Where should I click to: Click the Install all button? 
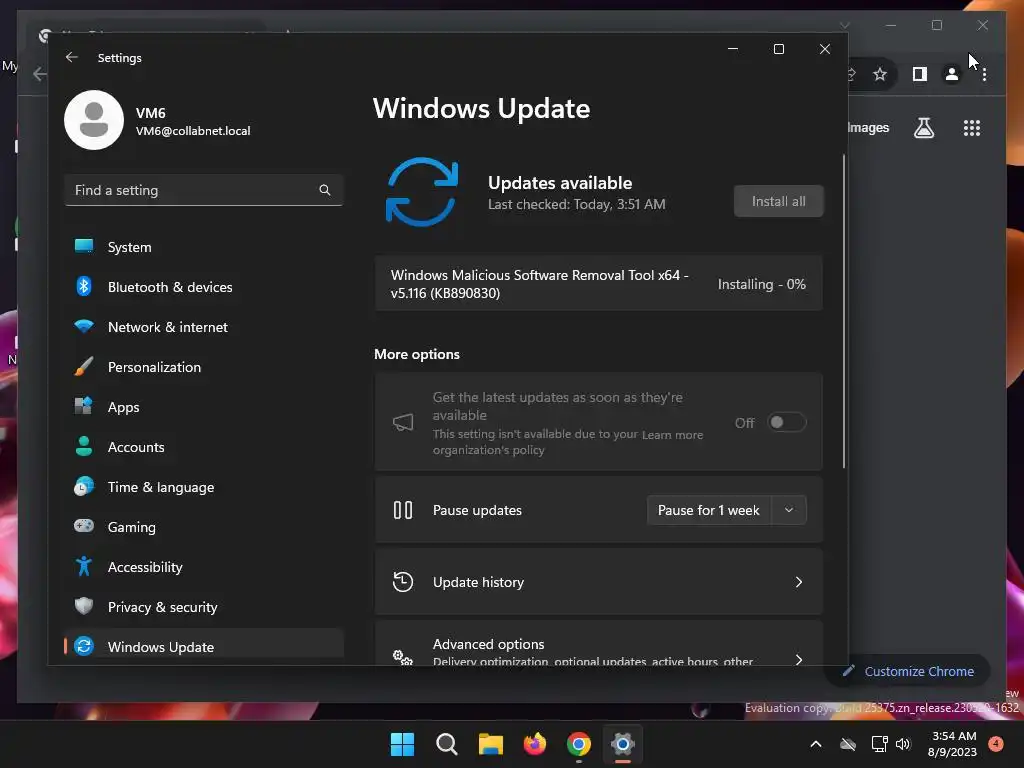(778, 201)
